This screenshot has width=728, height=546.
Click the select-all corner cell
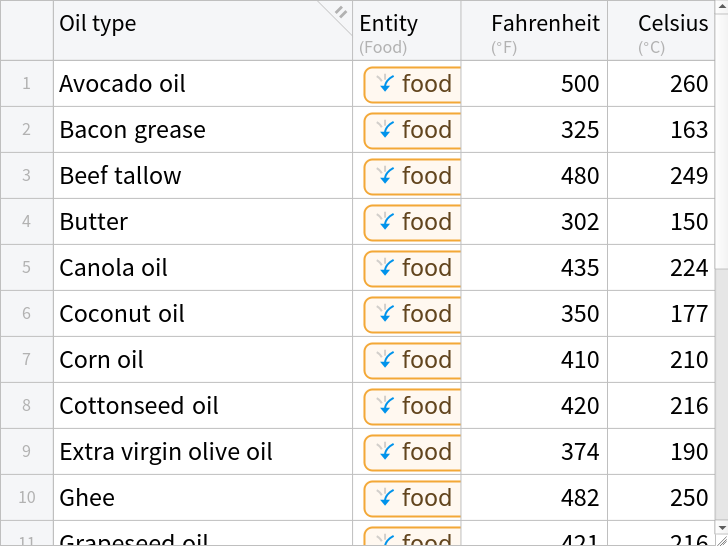click(27, 30)
